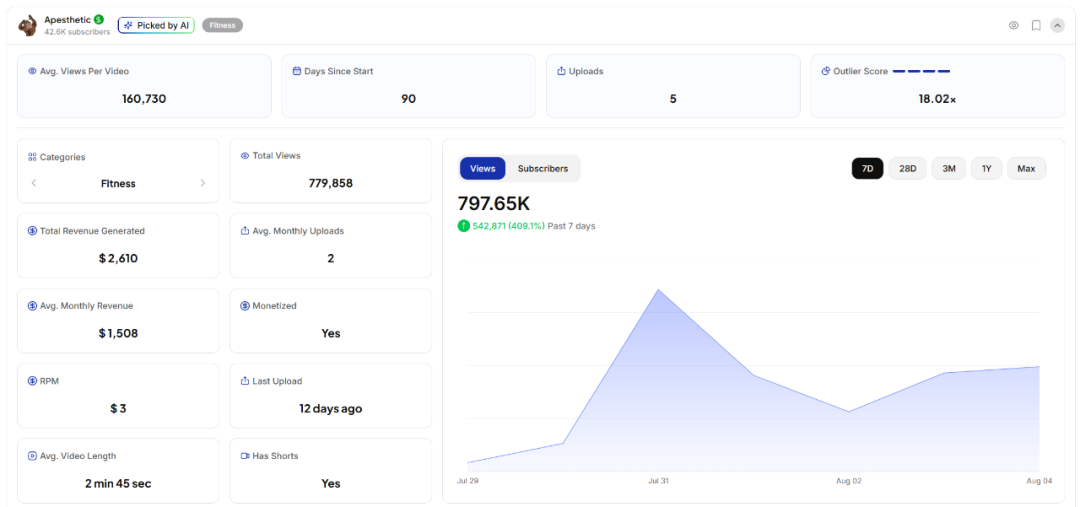Click the Fitness tag pill

click(222, 25)
